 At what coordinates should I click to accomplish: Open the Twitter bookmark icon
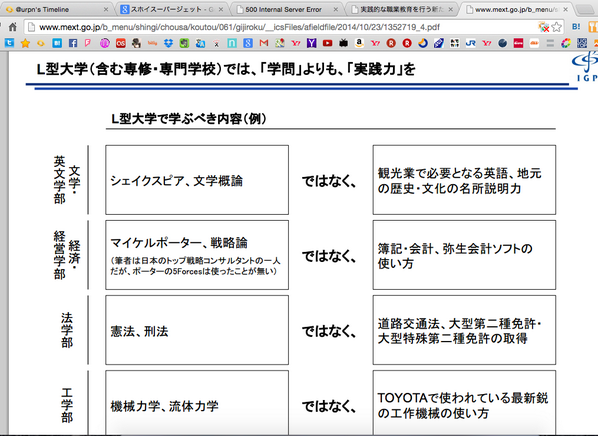9,43
